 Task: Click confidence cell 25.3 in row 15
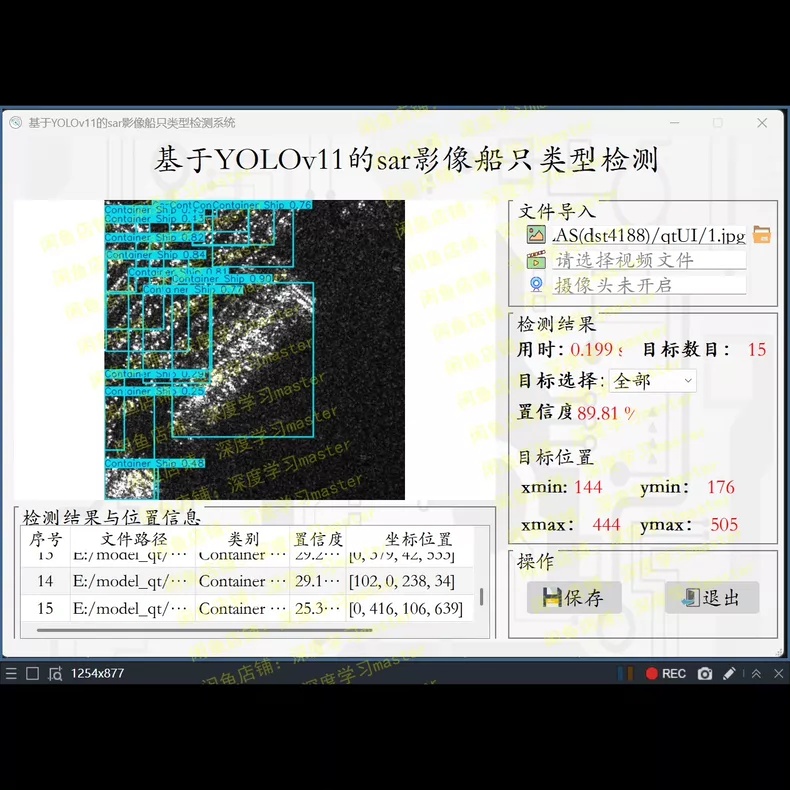point(318,608)
